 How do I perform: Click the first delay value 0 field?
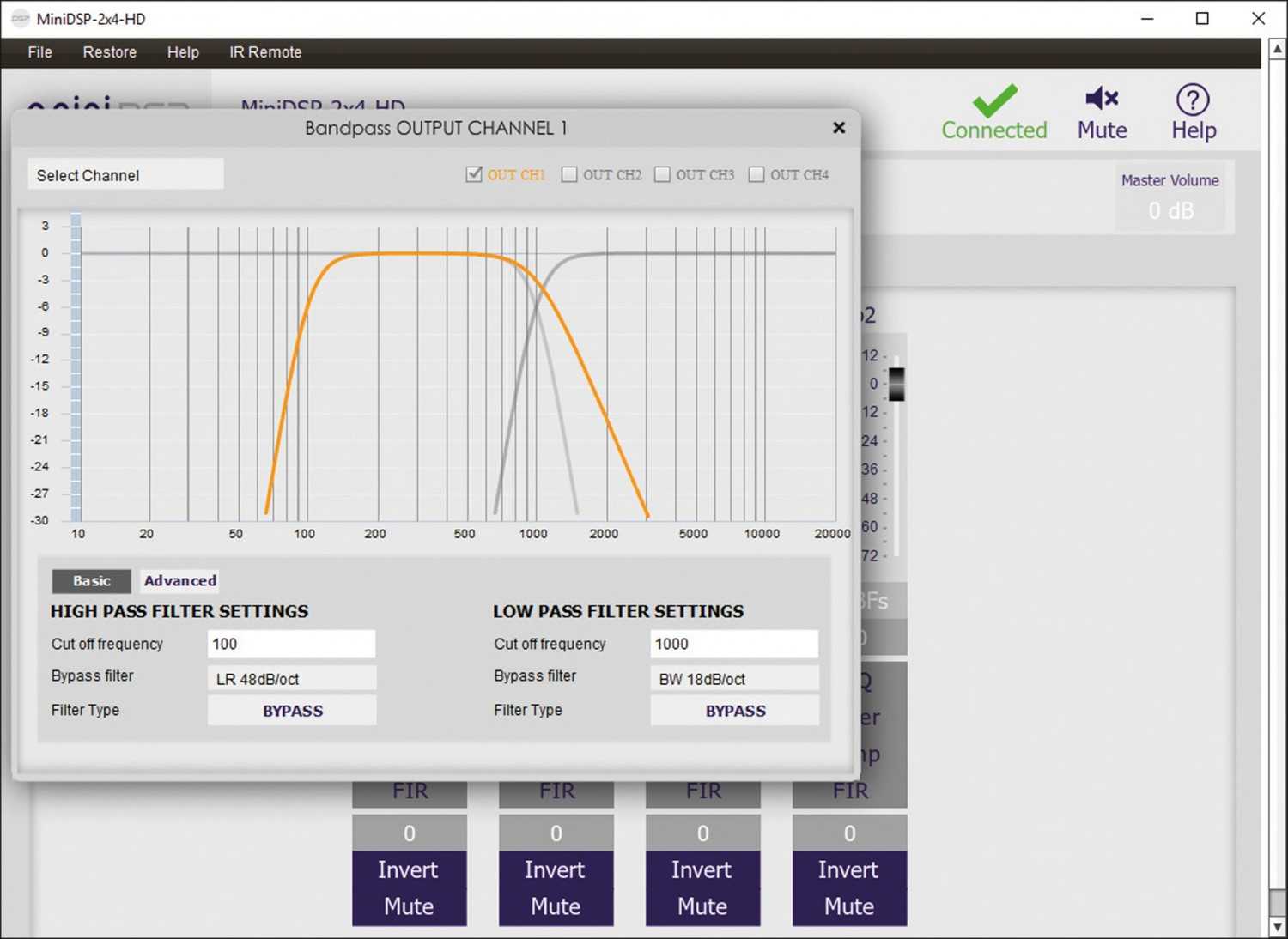click(409, 833)
